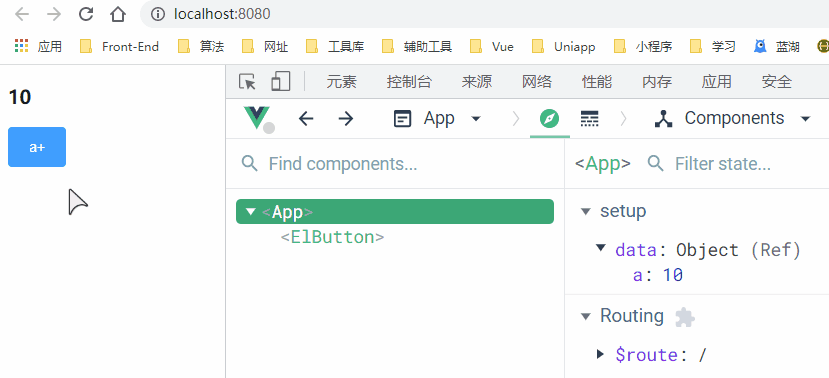Switch to the 性能 DevTools tab

tap(597, 82)
